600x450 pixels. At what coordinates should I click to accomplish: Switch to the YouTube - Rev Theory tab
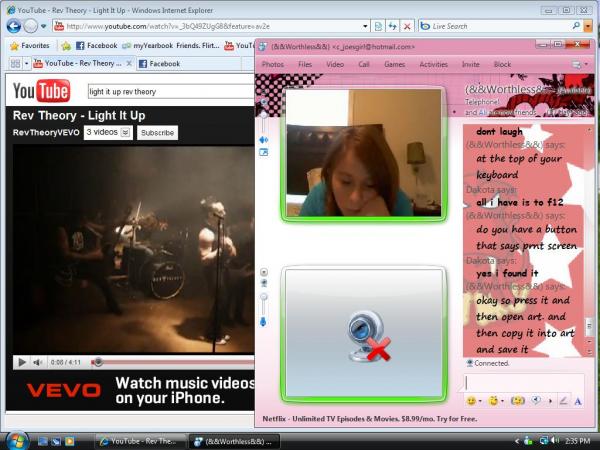(78, 64)
